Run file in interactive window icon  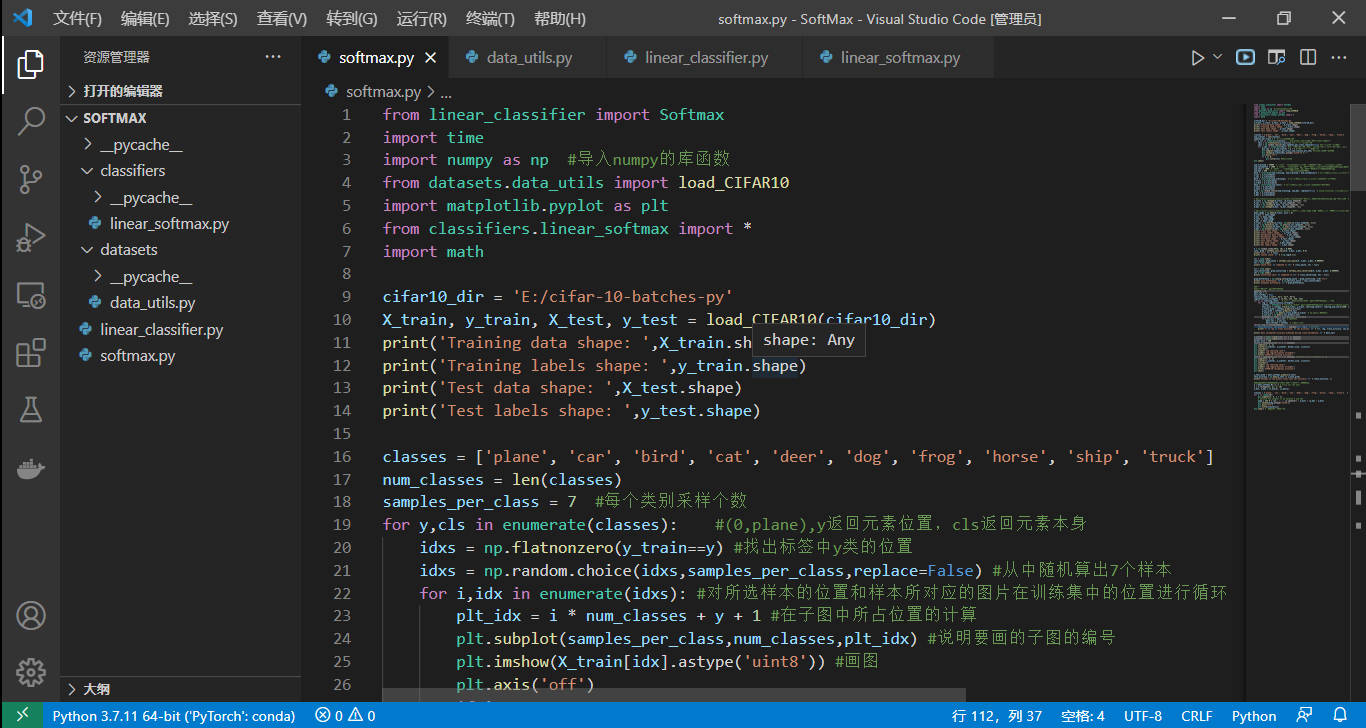click(1245, 58)
